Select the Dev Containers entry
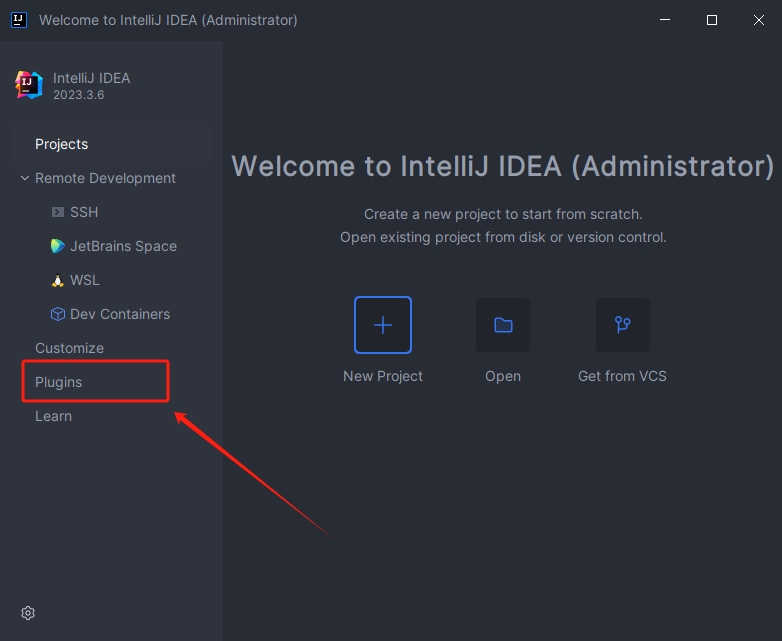782x641 pixels. click(x=120, y=314)
